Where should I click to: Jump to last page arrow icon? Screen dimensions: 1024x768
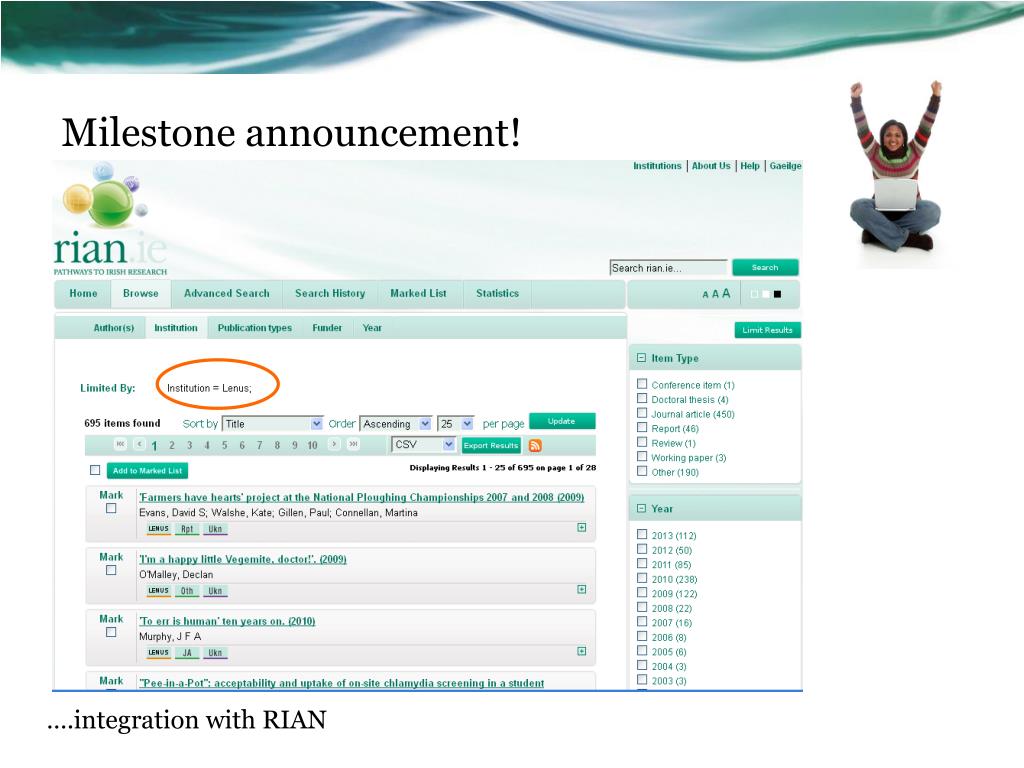click(x=353, y=445)
